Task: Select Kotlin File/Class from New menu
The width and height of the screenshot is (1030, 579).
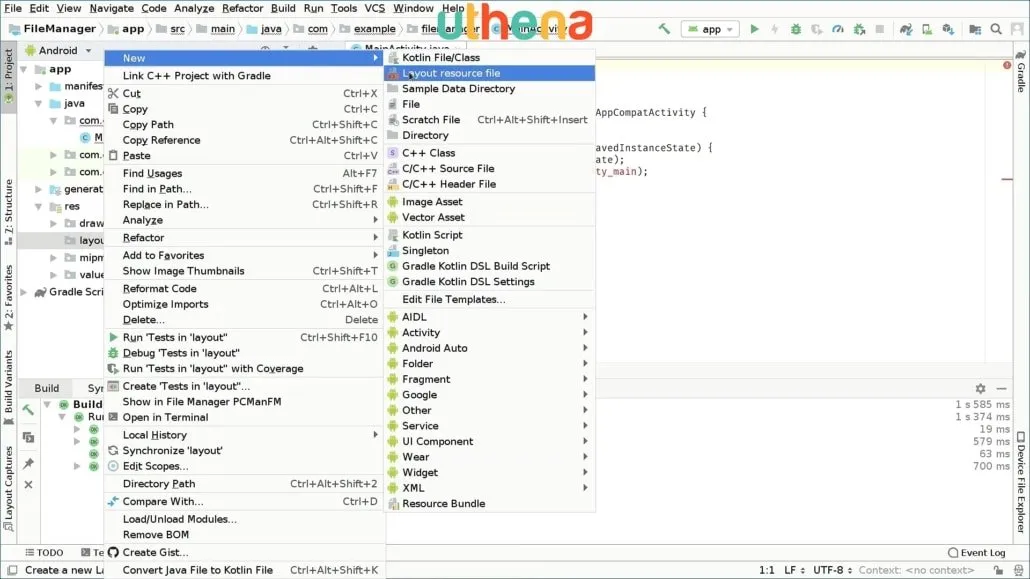Action: [489, 57]
